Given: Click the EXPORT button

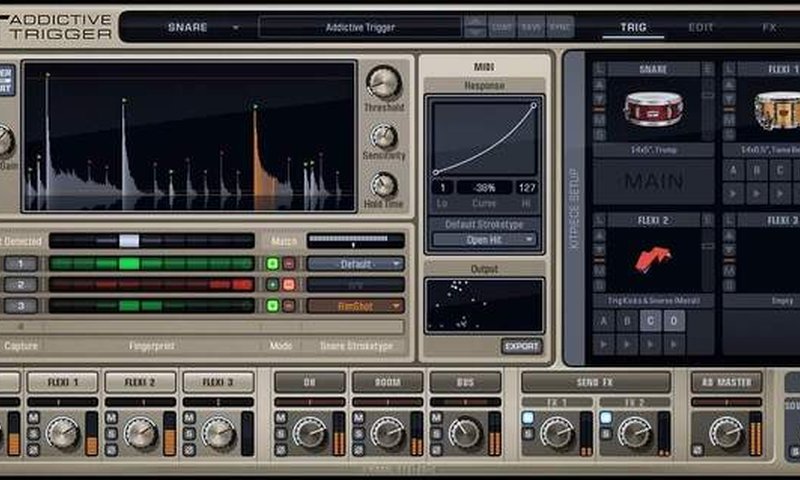Looking at the screenshot, I should (521, 346).
